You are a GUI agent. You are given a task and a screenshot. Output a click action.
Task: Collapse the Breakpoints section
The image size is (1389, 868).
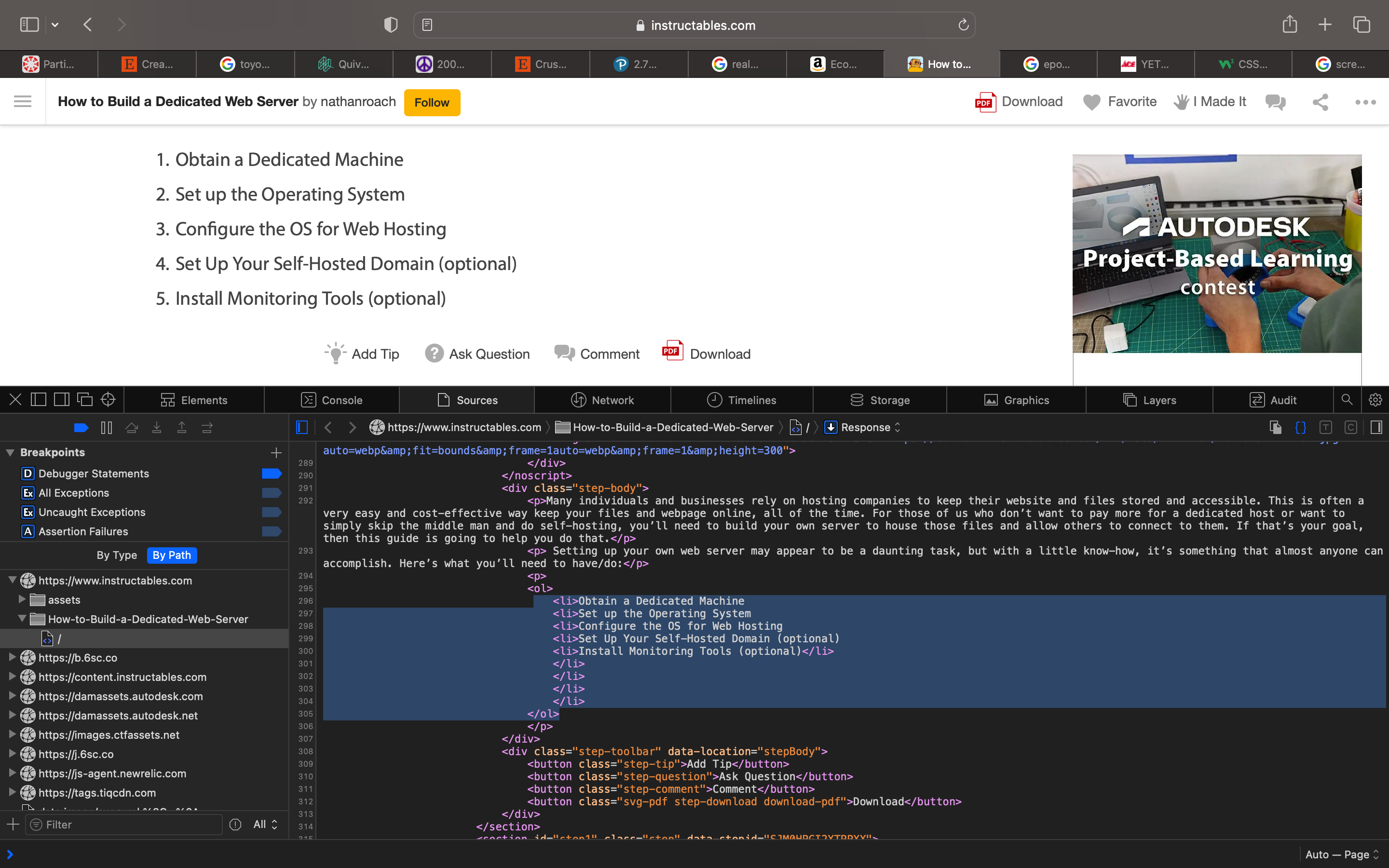click(10, 452)
